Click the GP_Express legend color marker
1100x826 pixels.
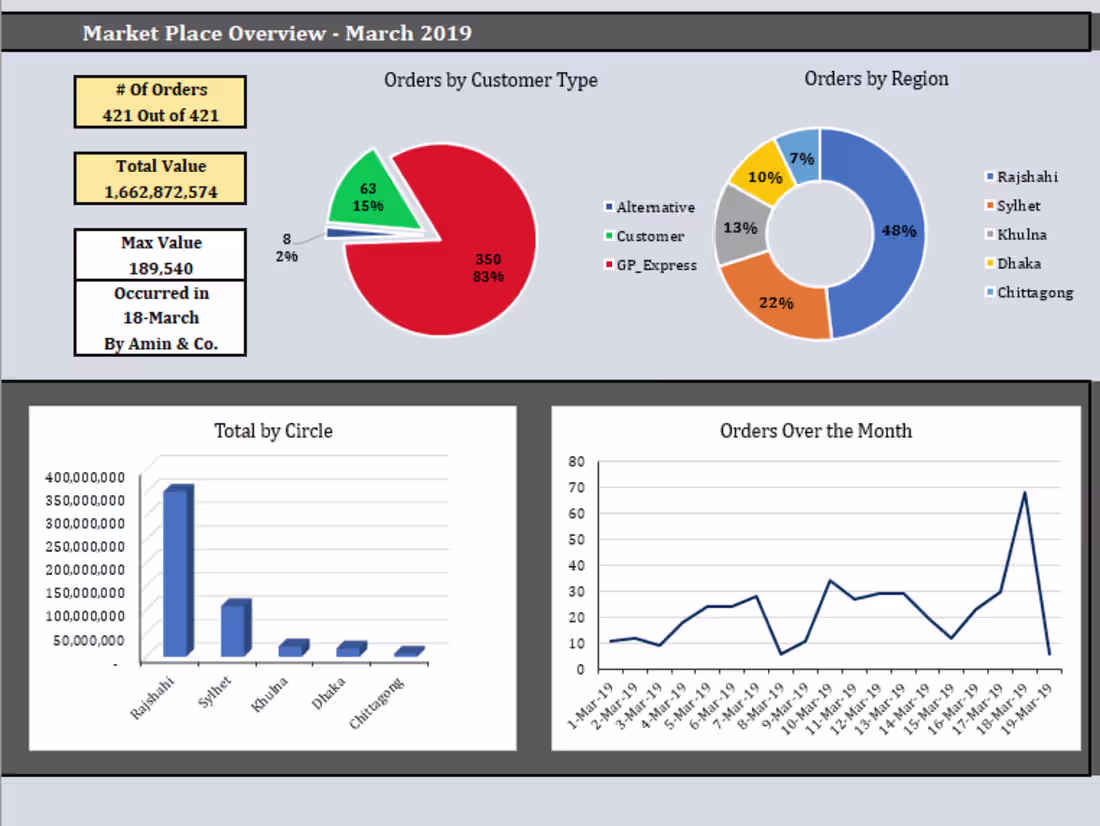coord(609,265)
